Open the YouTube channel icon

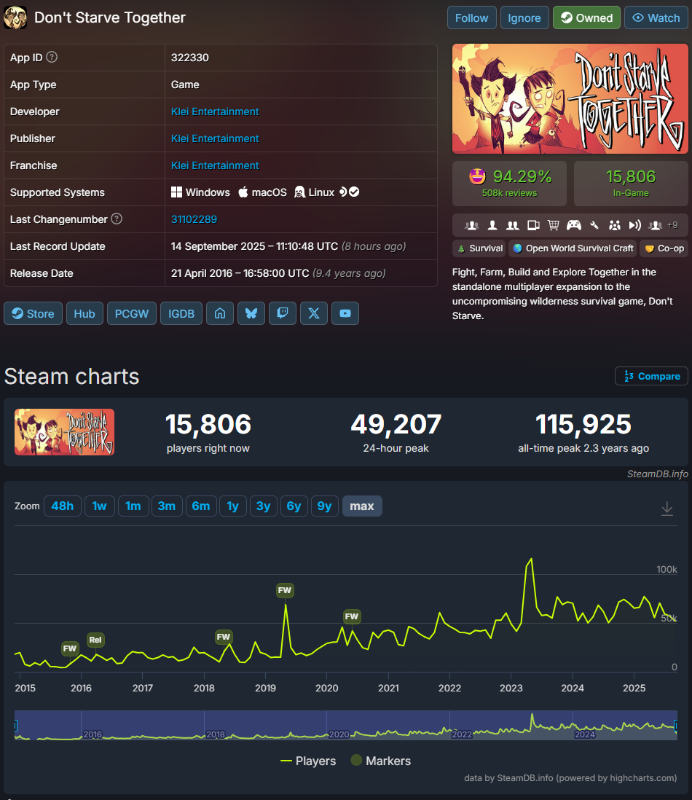pos(345,313)
